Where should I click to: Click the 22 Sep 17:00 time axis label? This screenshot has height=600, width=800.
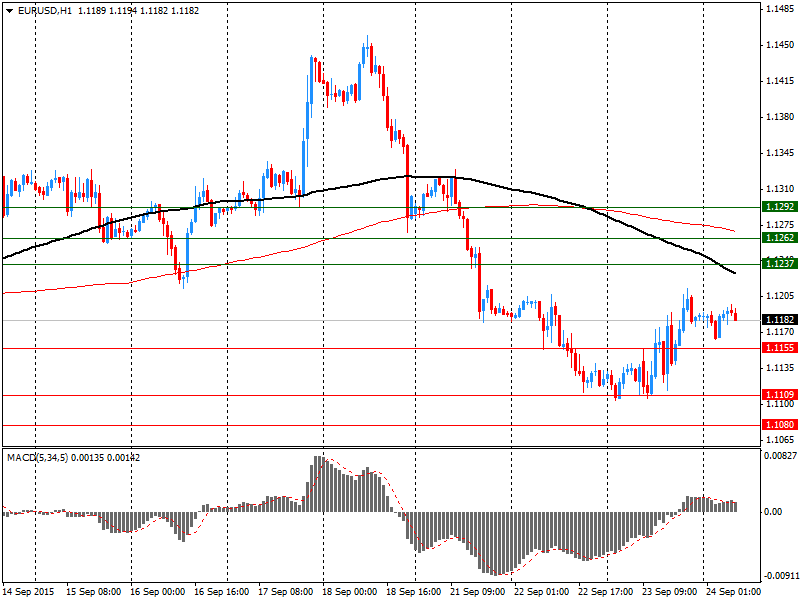606,592
